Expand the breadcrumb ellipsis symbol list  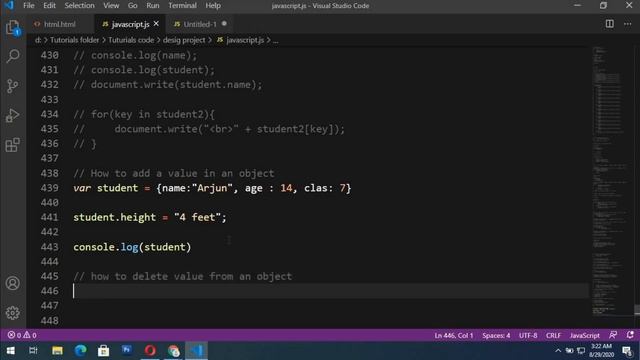coord(276,40)
